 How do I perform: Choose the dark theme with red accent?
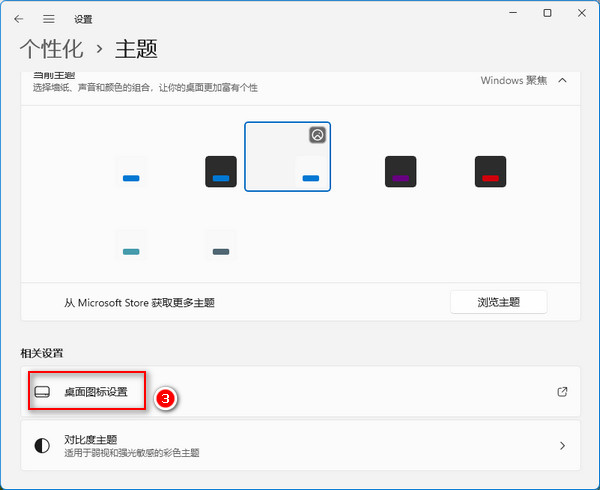[490, 171]
